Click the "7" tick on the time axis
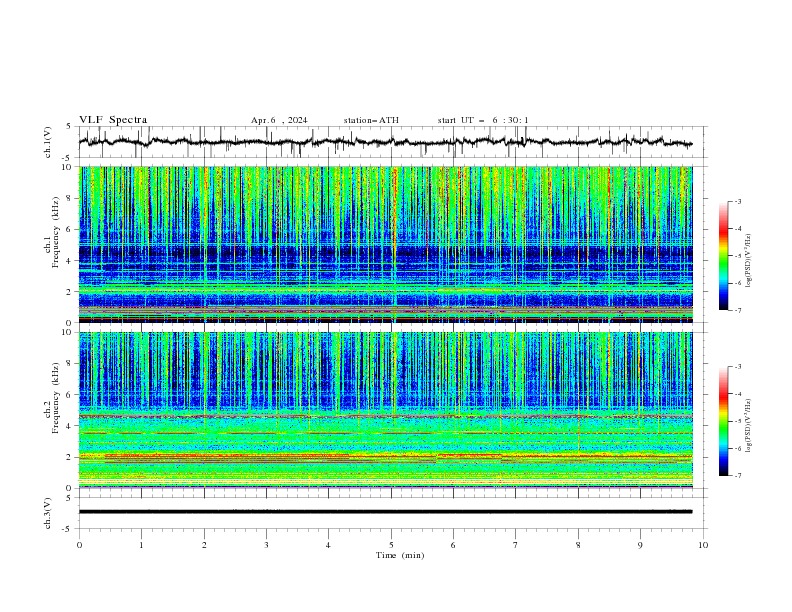 pos(516,545)
